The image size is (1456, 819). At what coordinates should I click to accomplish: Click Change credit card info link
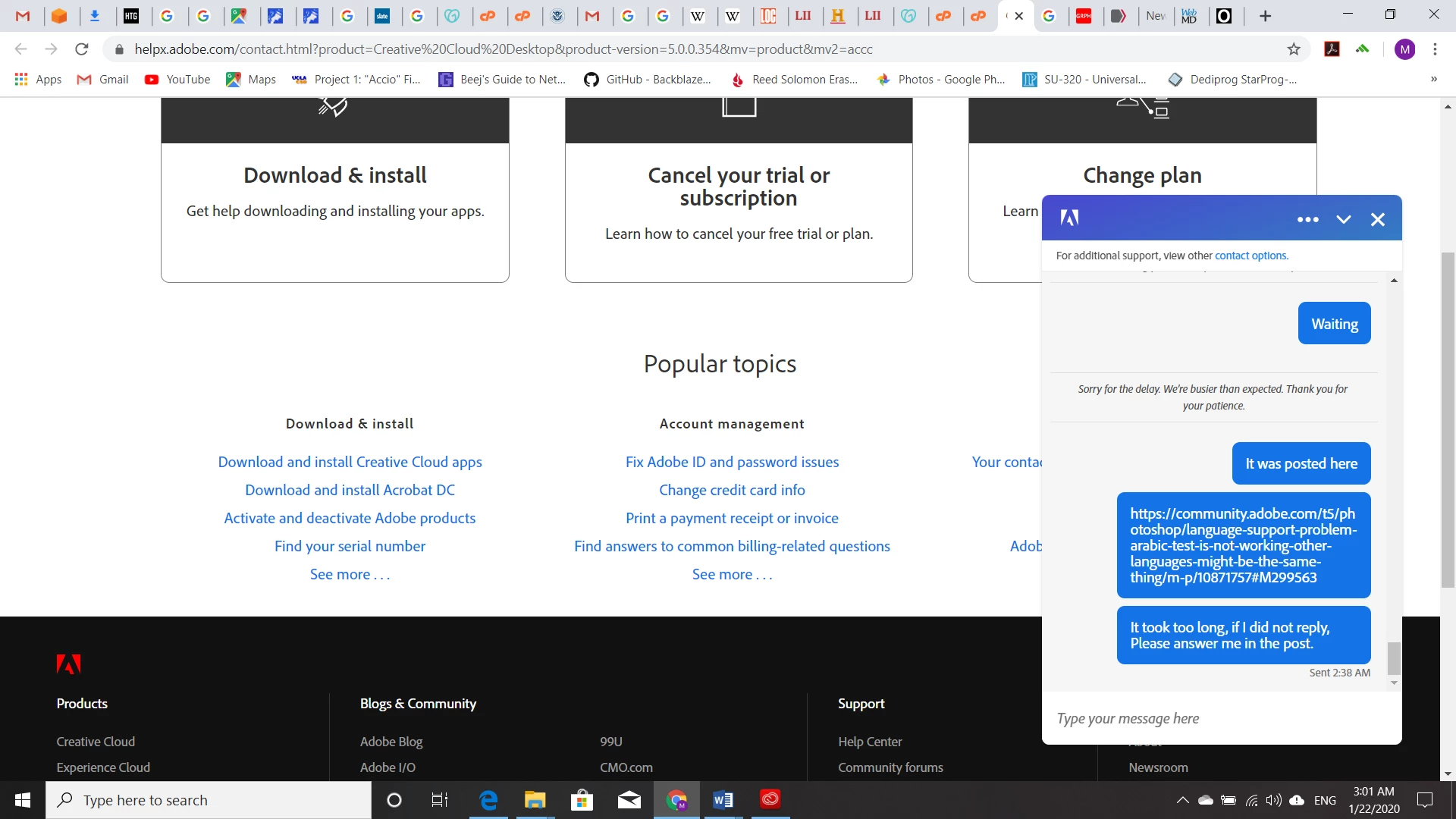[x=732, y=490]
